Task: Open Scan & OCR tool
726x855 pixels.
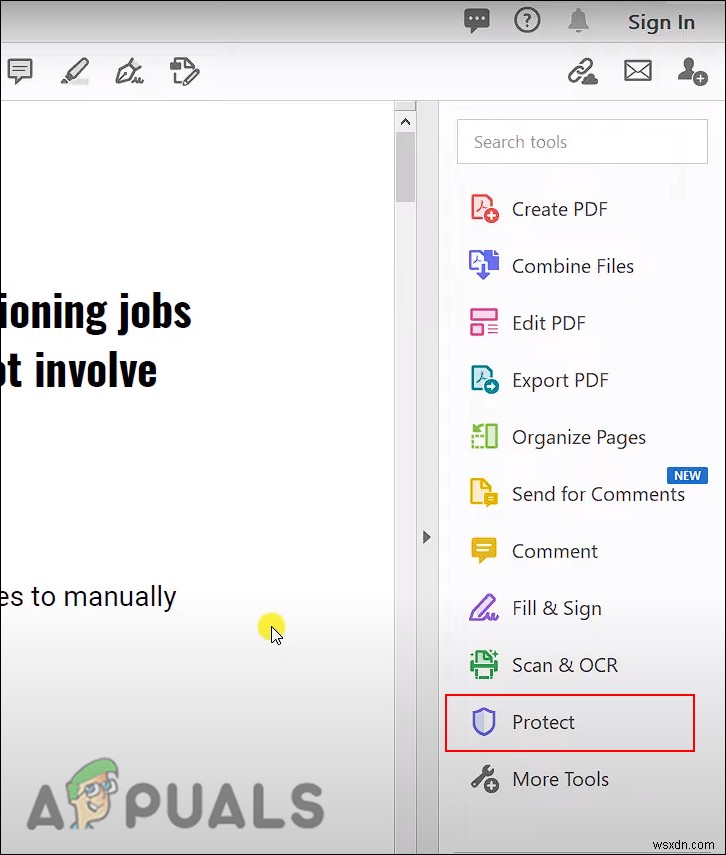Action: click(544, 665)
